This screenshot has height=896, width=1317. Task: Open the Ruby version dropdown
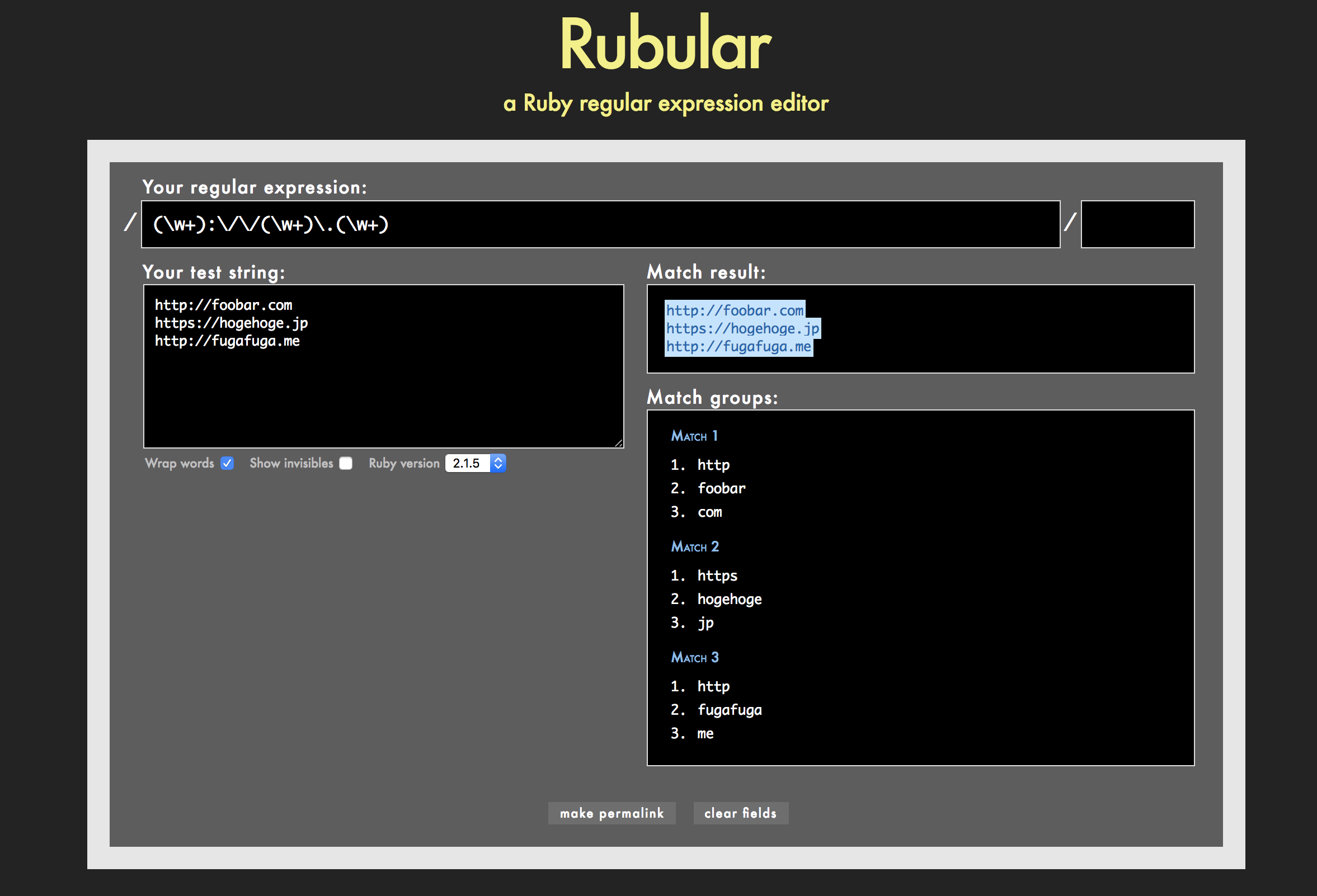[468, 463]
